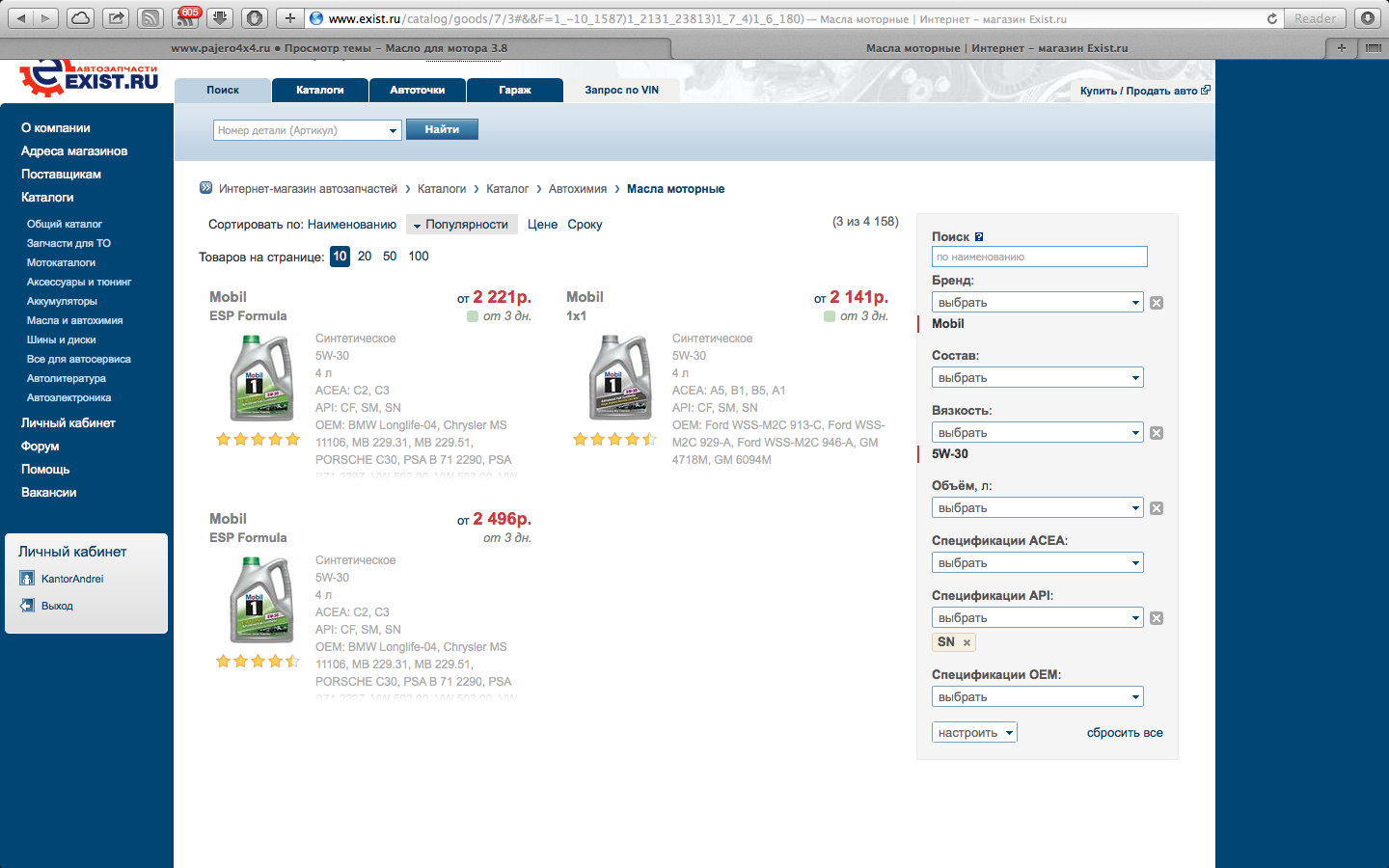
Task: Reload the page with the address bar icon
Action: point(1271,18)
